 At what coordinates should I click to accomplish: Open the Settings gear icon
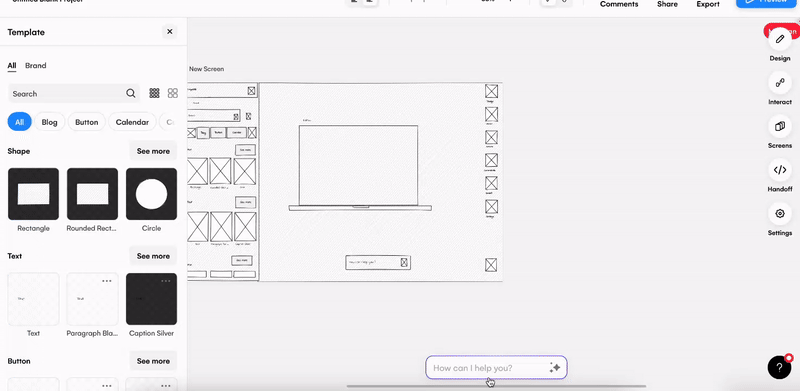(780, 214)
